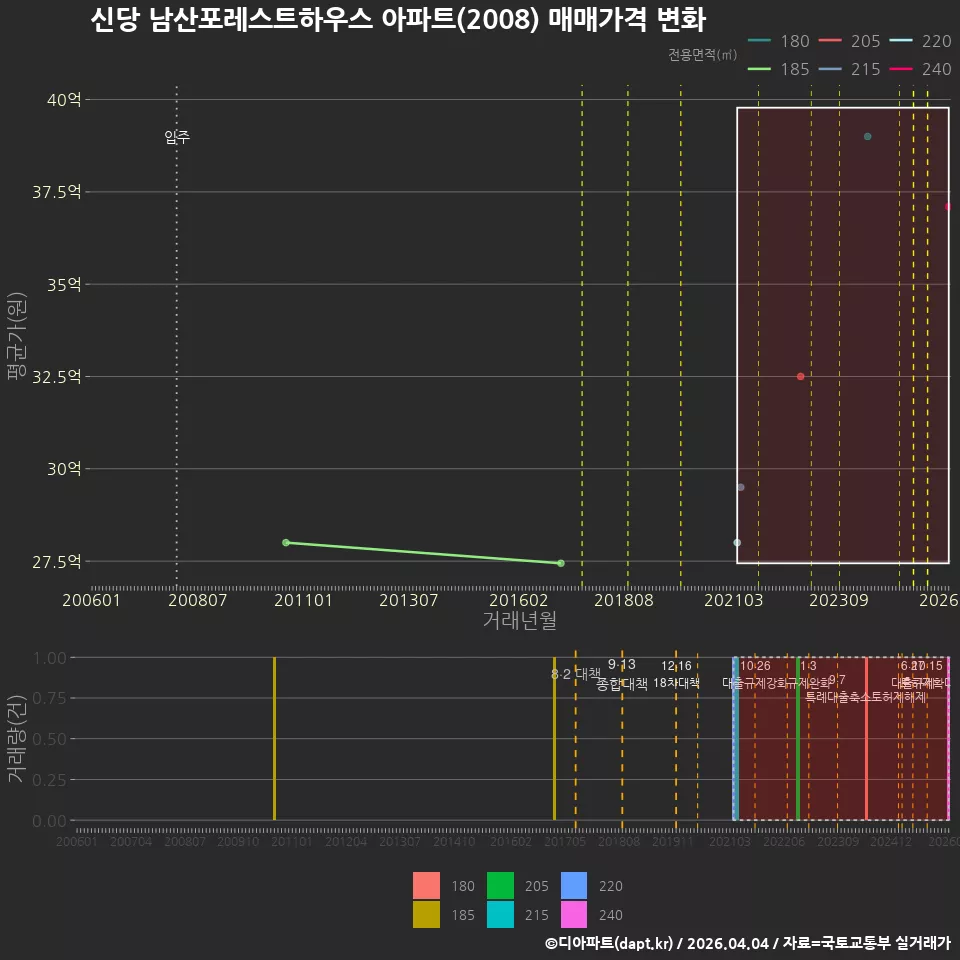This screenshot has width=960, height=960.
Task: Click the 202309 label on upper chart axis
Action: 839,600
